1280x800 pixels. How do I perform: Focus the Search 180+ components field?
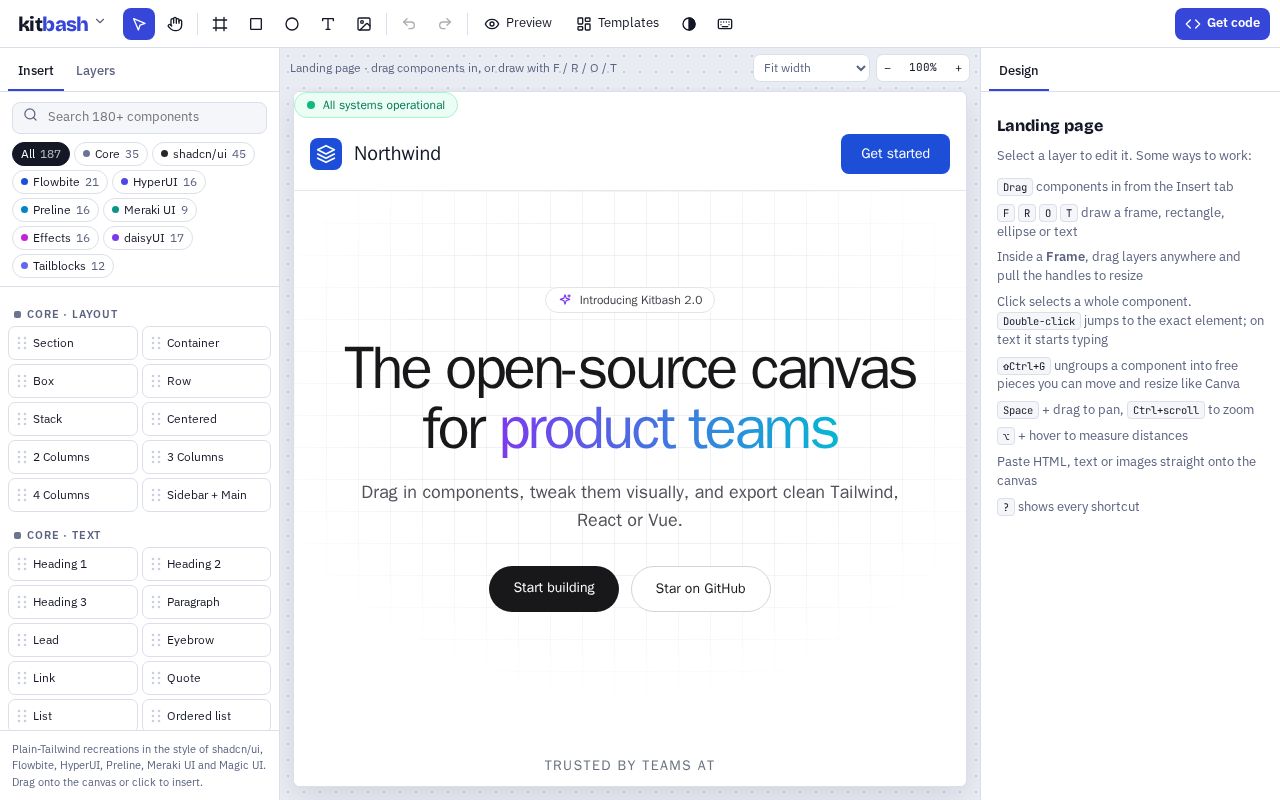tap(139, 117)
